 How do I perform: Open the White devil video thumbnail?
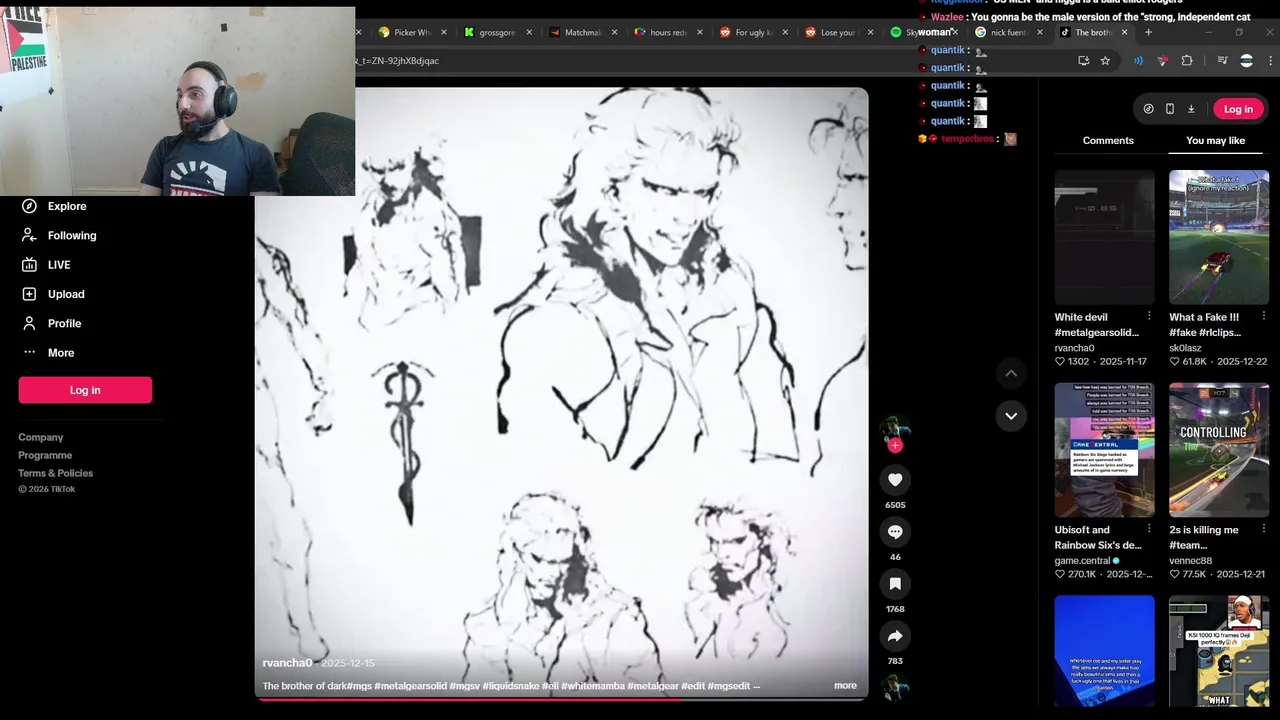[1104, 237]
